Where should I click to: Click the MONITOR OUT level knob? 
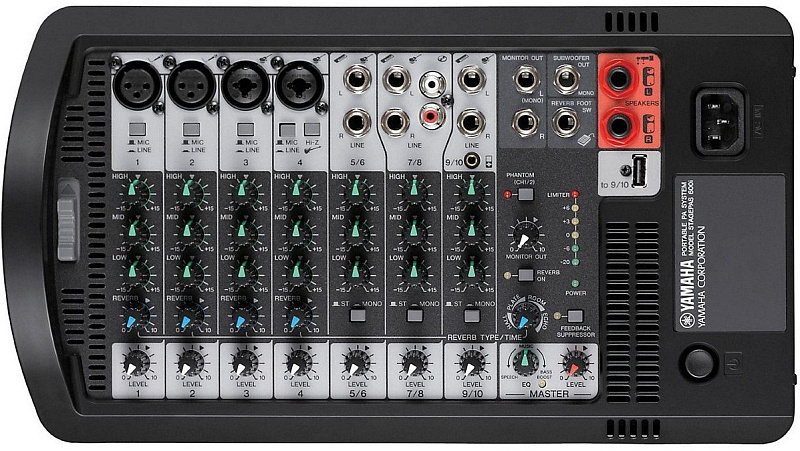point(522,235)
